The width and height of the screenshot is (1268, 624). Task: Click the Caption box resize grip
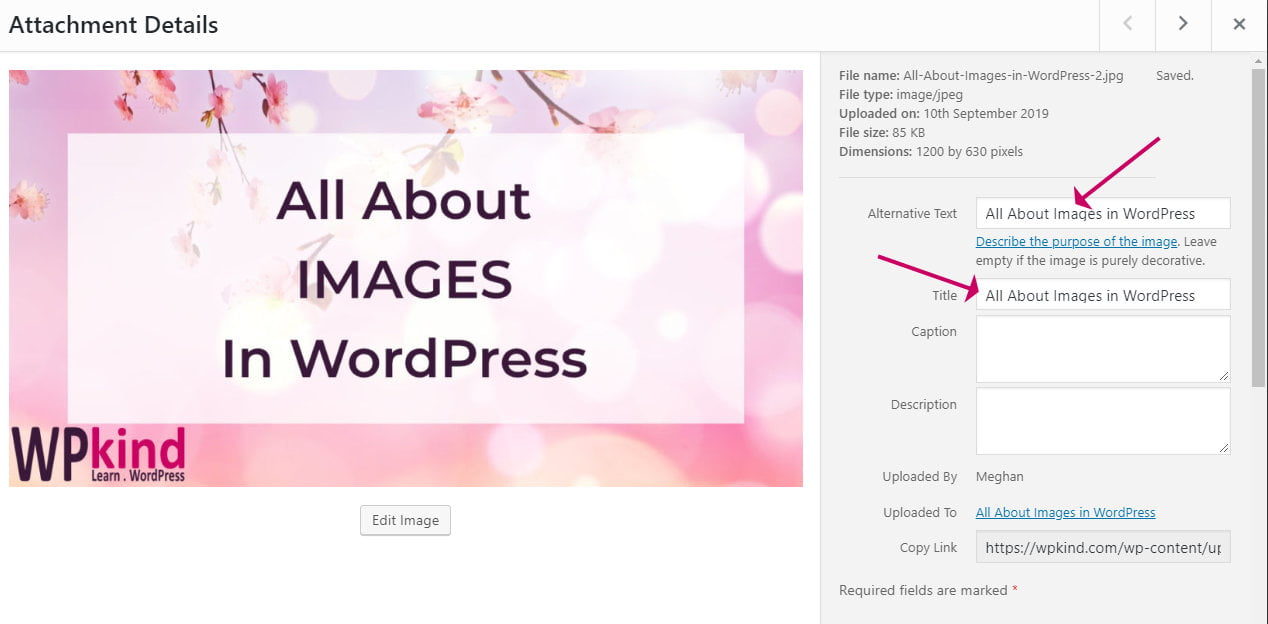(1226, 377)
